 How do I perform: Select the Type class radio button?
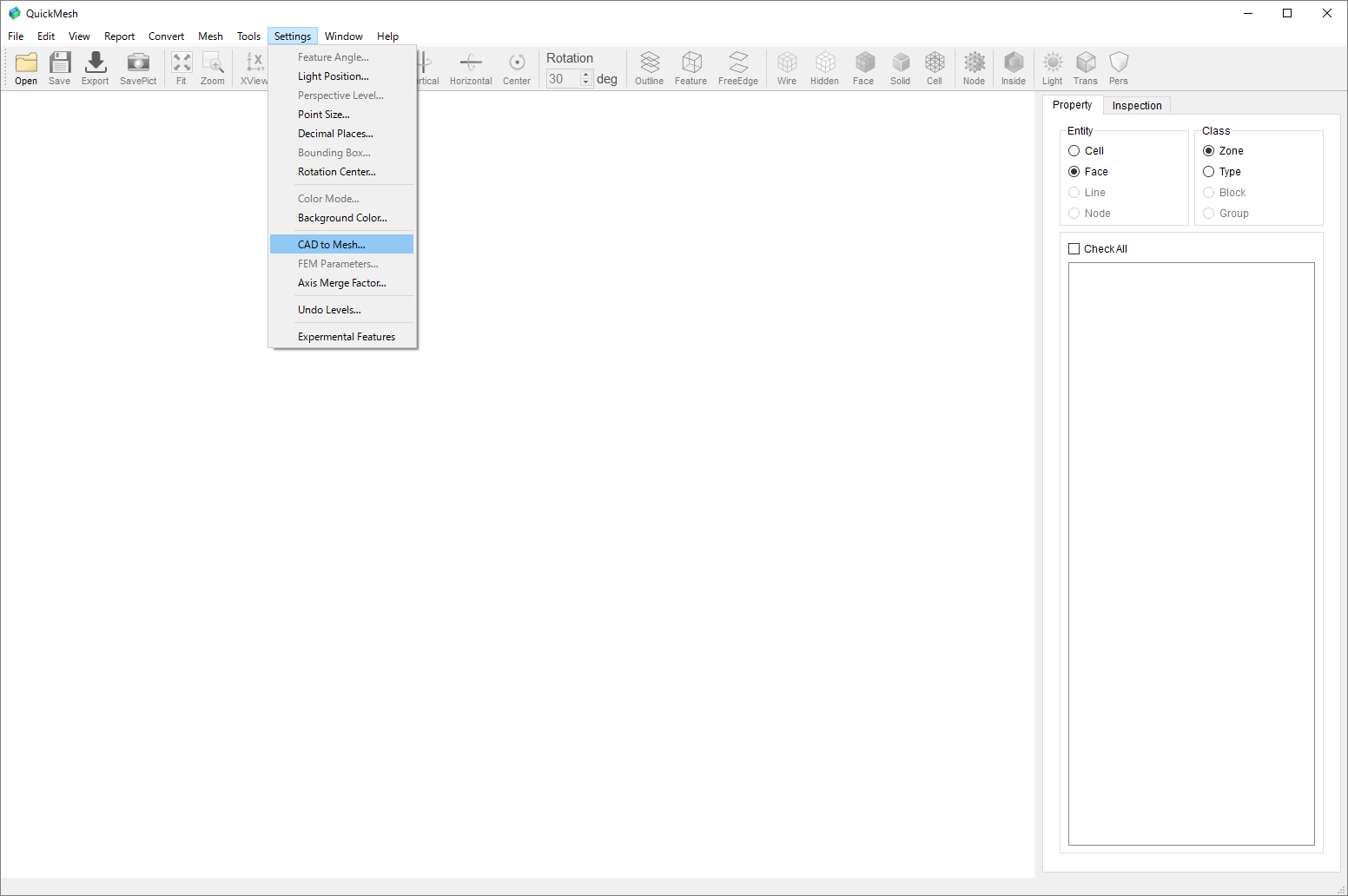(x=1209, y=172)
